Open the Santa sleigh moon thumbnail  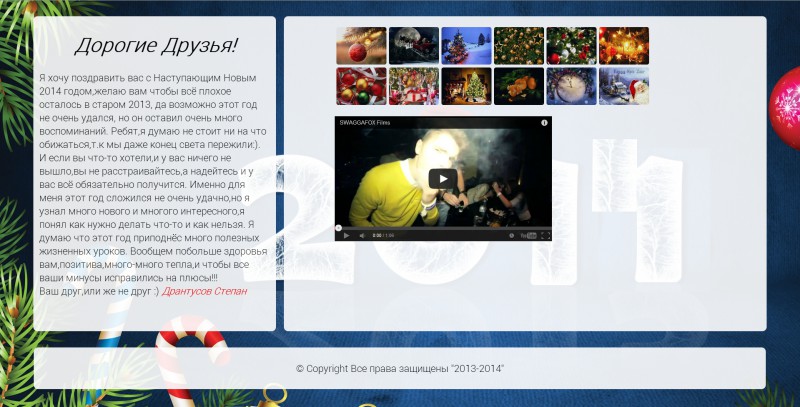click(414, 46)
